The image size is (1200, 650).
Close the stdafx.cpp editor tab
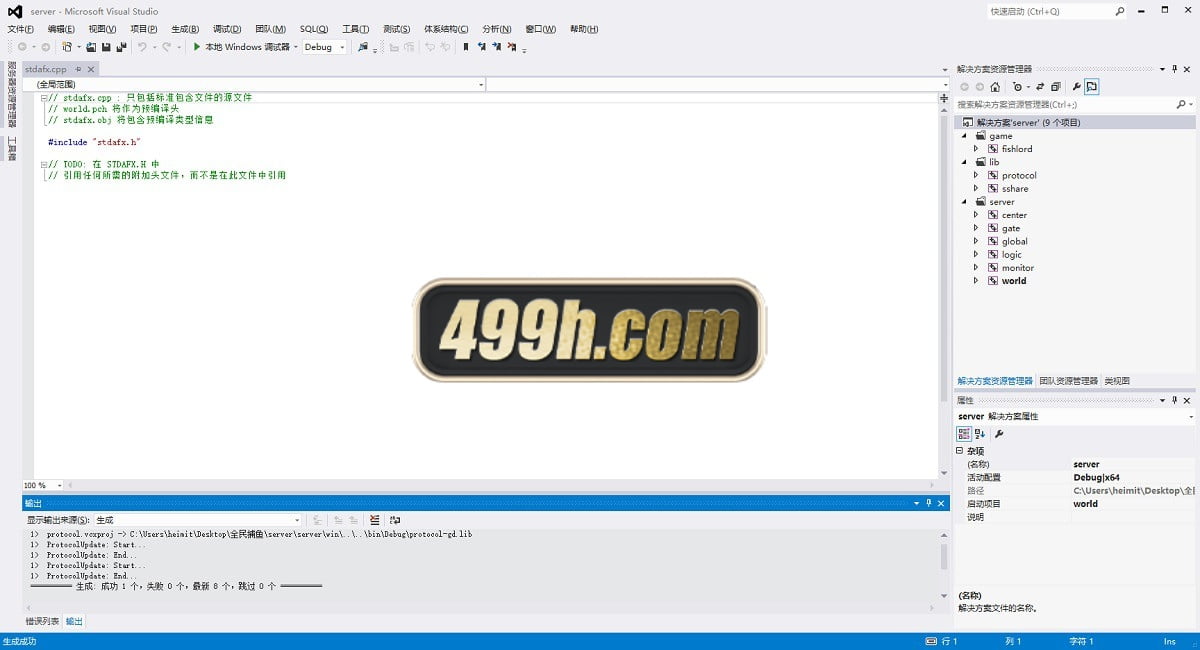click(91, 69)
